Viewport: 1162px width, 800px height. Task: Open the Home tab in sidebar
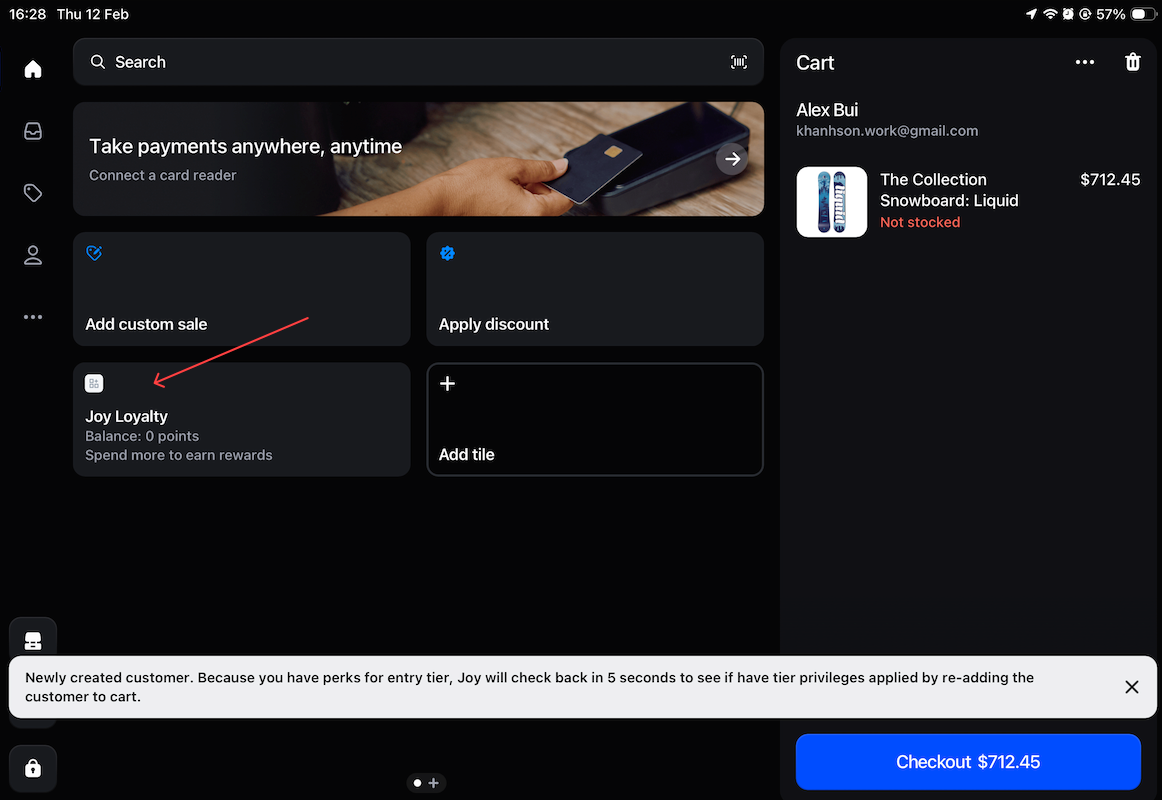click(x=33, y=69)
